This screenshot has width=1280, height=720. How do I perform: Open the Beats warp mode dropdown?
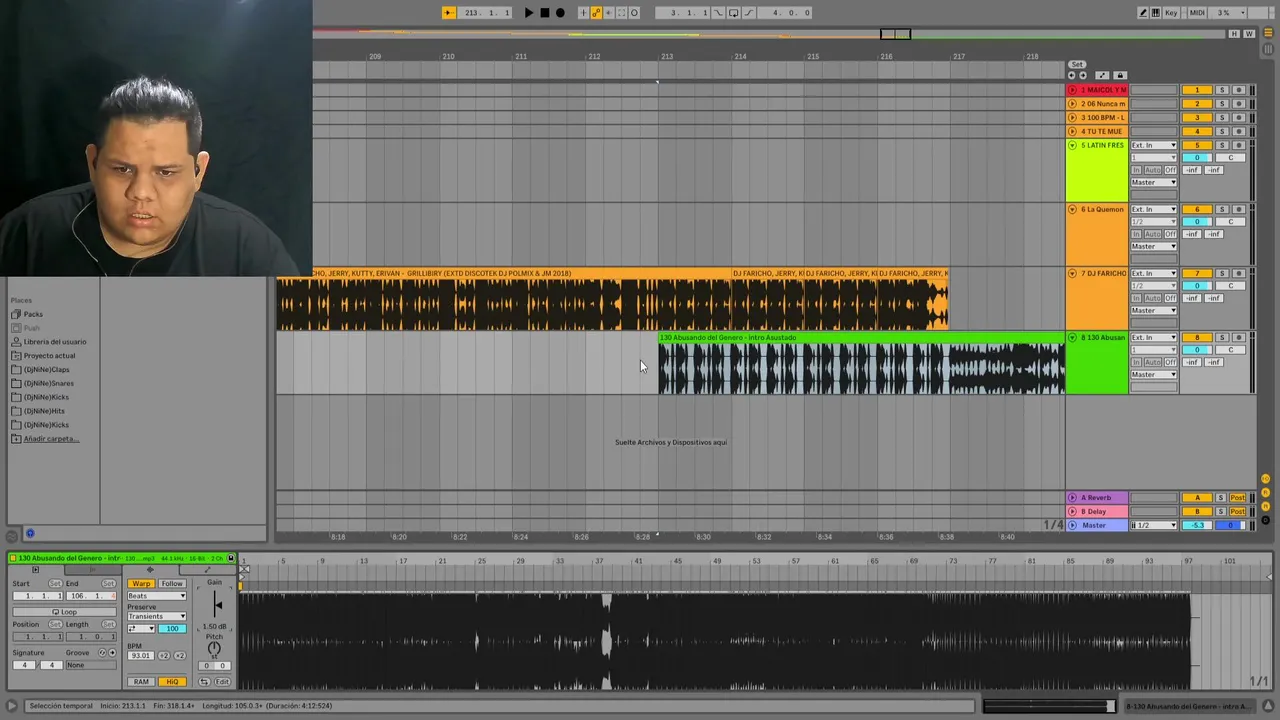point(157,596)
